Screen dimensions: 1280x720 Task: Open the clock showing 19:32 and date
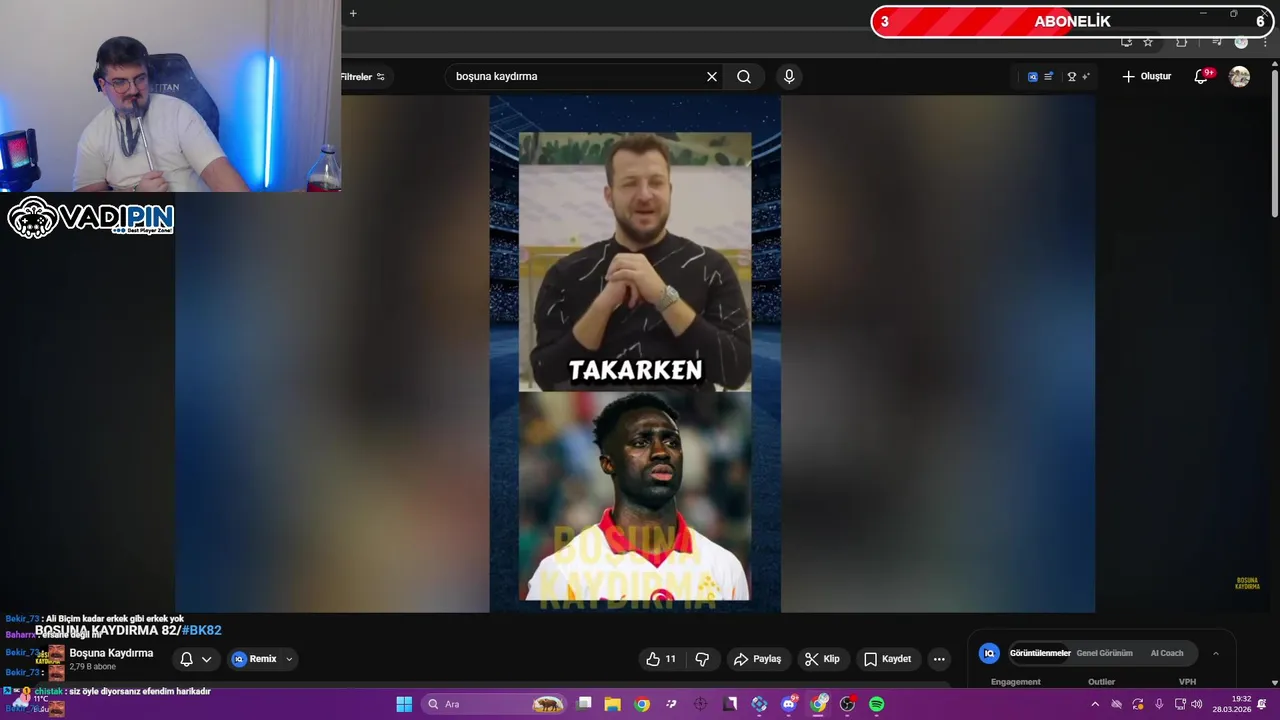coord(1232,704)
